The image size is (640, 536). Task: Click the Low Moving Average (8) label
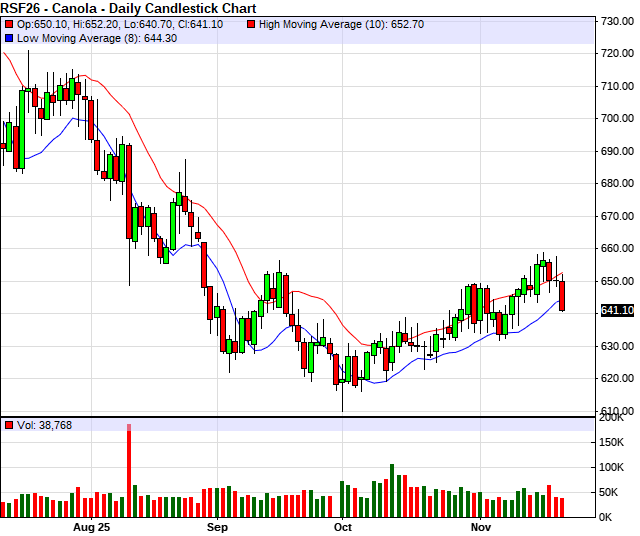point(86,37)
